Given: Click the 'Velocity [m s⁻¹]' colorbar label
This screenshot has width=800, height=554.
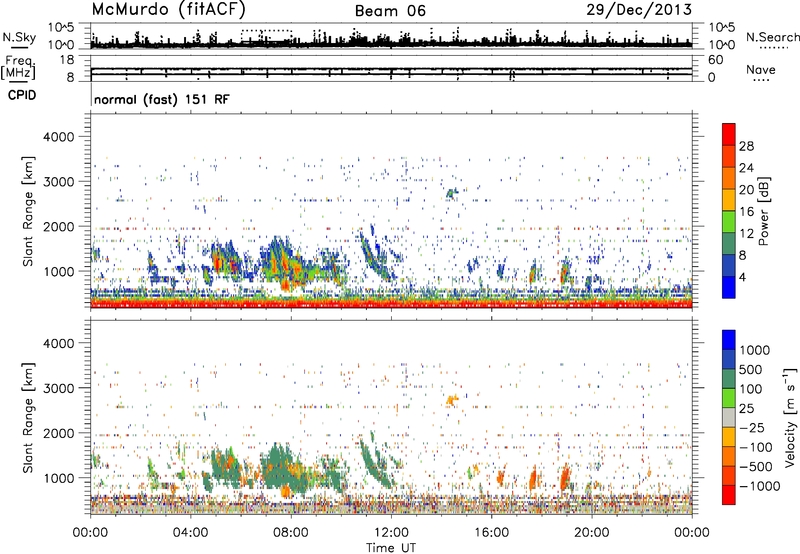Looking at the screenshot, I should [x=790, y=417].
